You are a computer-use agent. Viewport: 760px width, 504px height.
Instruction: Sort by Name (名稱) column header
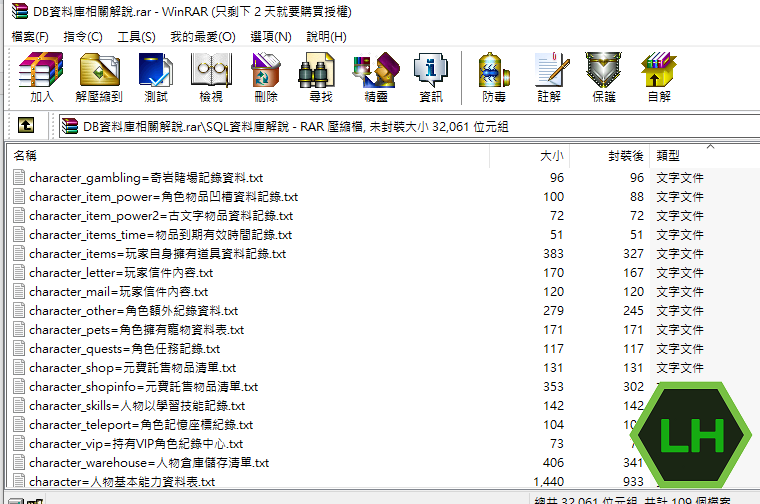pos(248,156)
